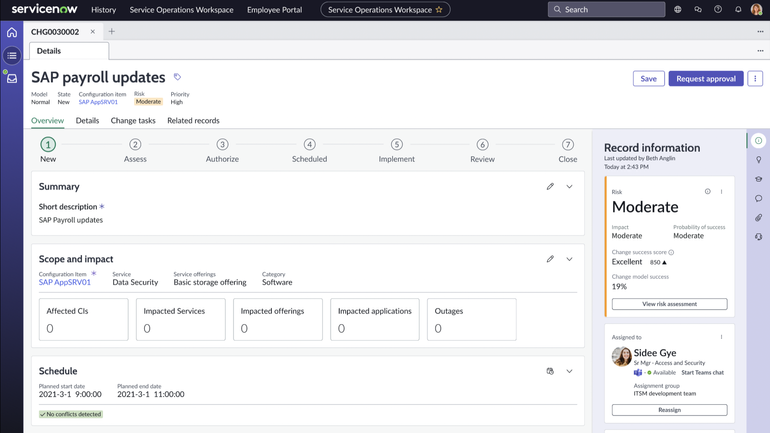Click the Impacted offerings card
This screenshot has height=433, width=770.
[x=278, y=320]
